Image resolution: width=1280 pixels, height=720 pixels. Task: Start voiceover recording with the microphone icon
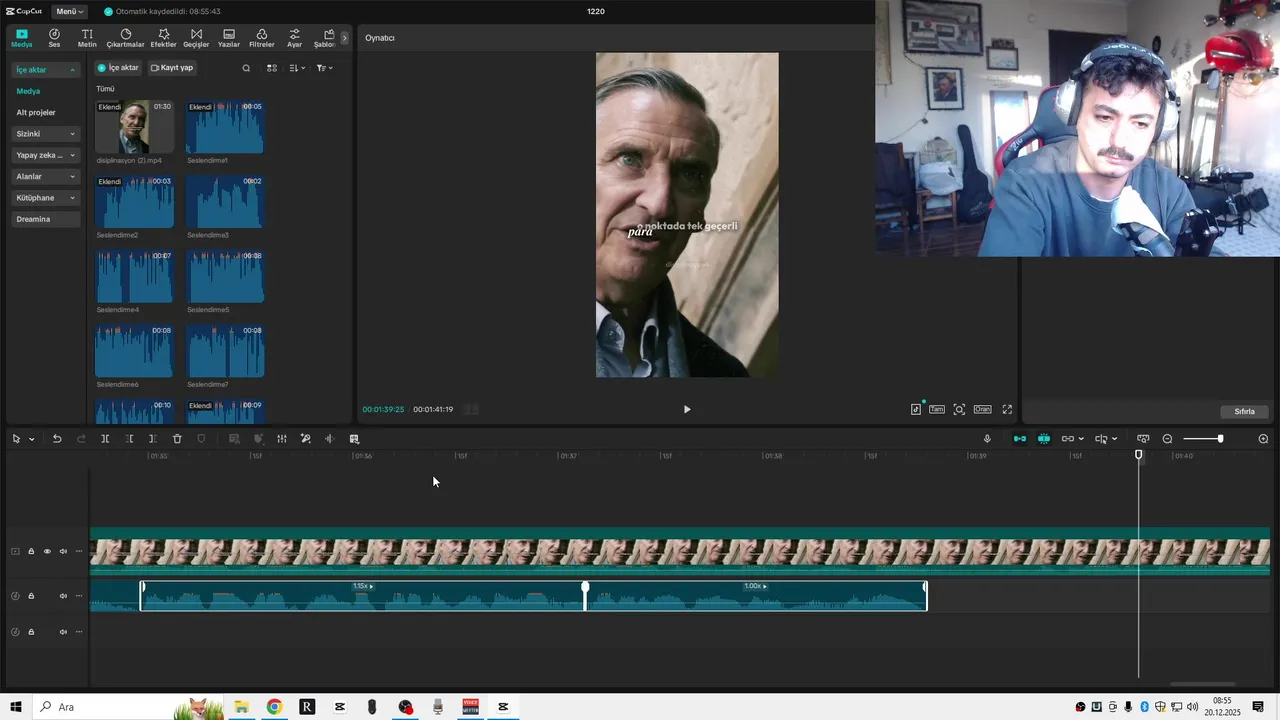pos(987,439)
